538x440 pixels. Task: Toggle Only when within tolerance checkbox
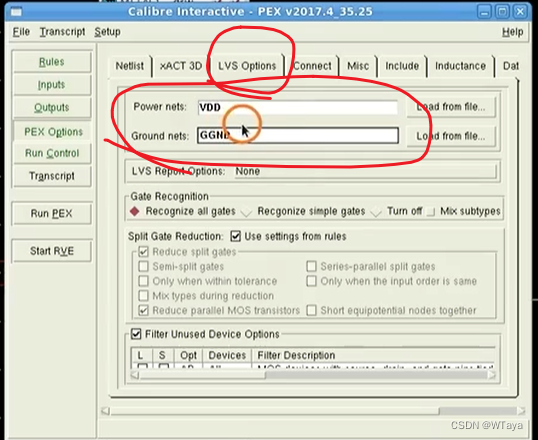143,281
